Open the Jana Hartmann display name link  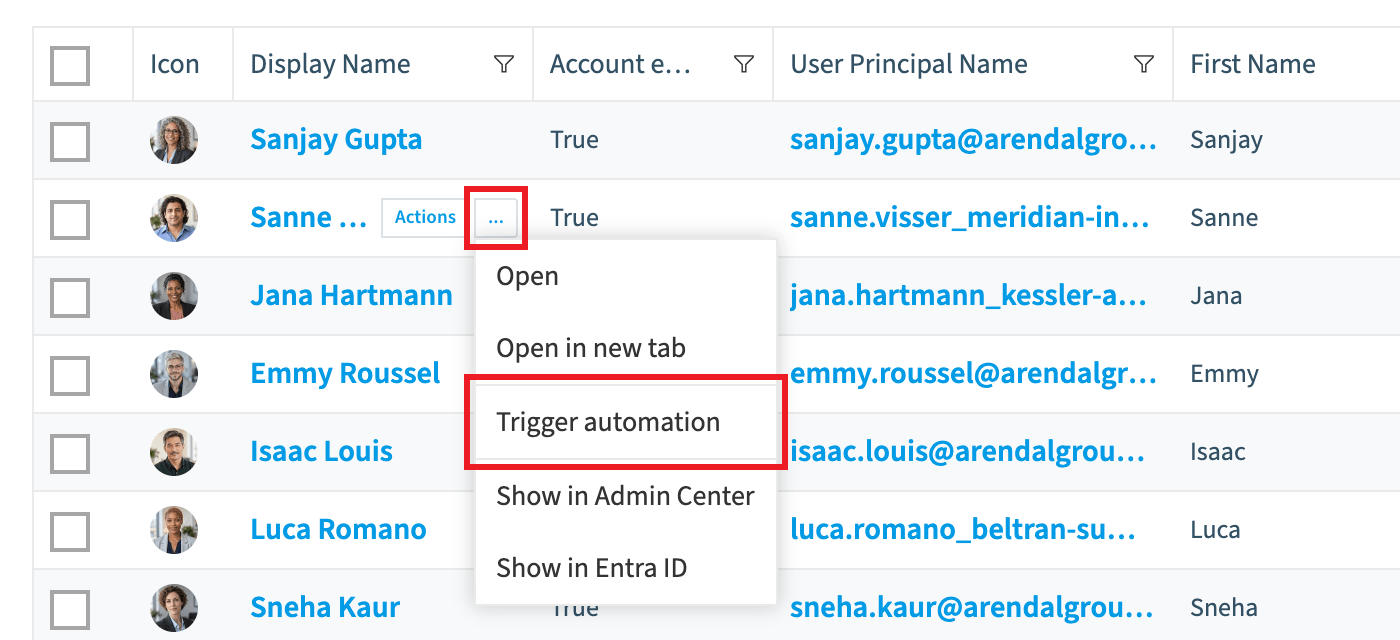point(351,295)
